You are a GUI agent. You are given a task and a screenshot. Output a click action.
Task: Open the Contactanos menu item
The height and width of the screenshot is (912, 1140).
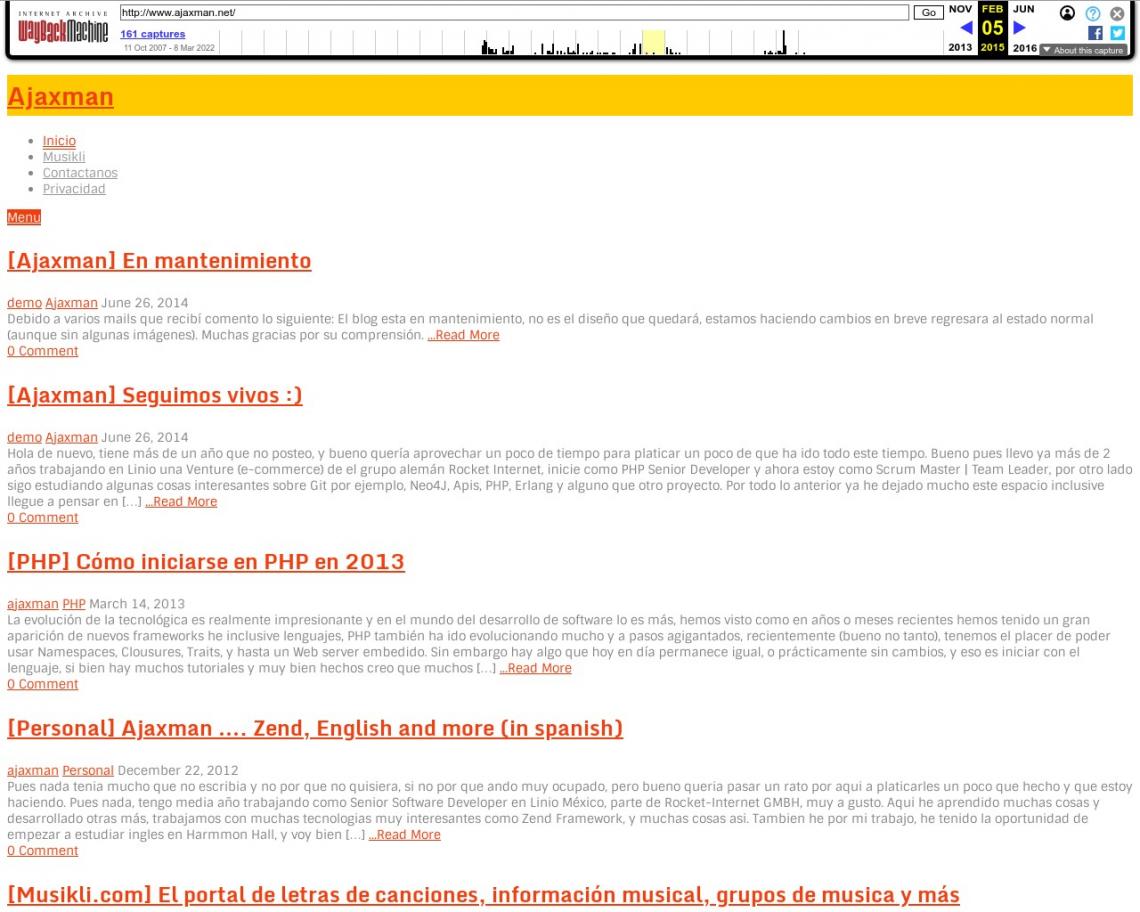coord(80,173)
